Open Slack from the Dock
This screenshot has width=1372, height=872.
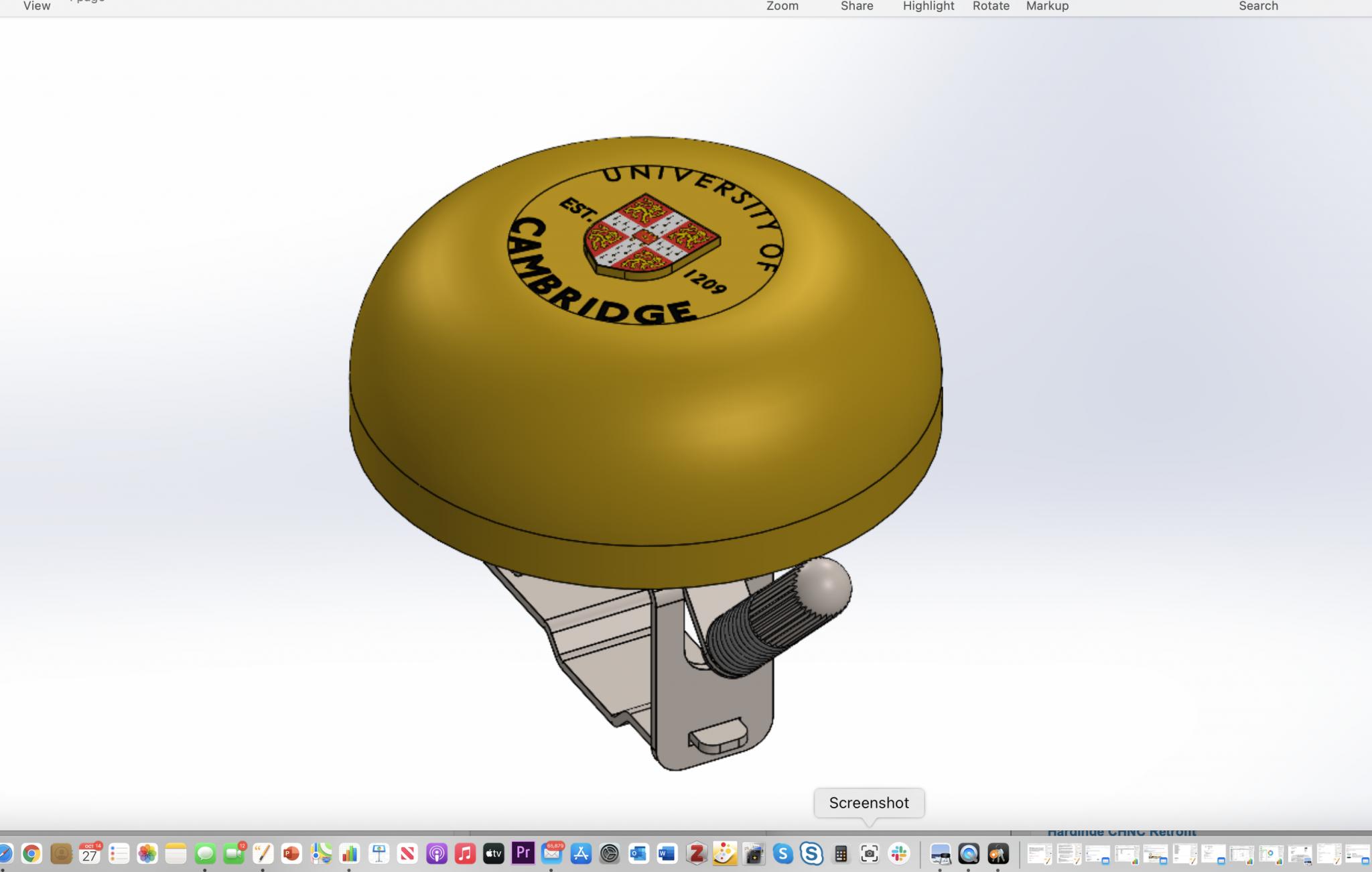pos(899,854)
